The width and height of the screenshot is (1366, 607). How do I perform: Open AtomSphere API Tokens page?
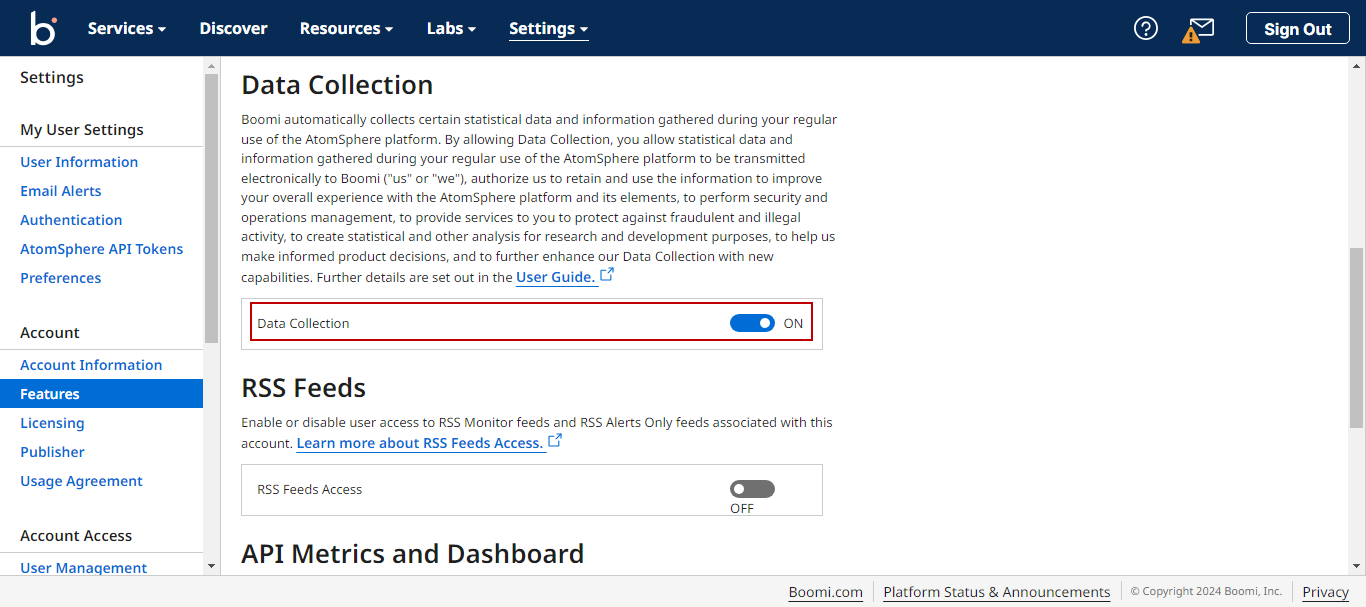[102, 249]
